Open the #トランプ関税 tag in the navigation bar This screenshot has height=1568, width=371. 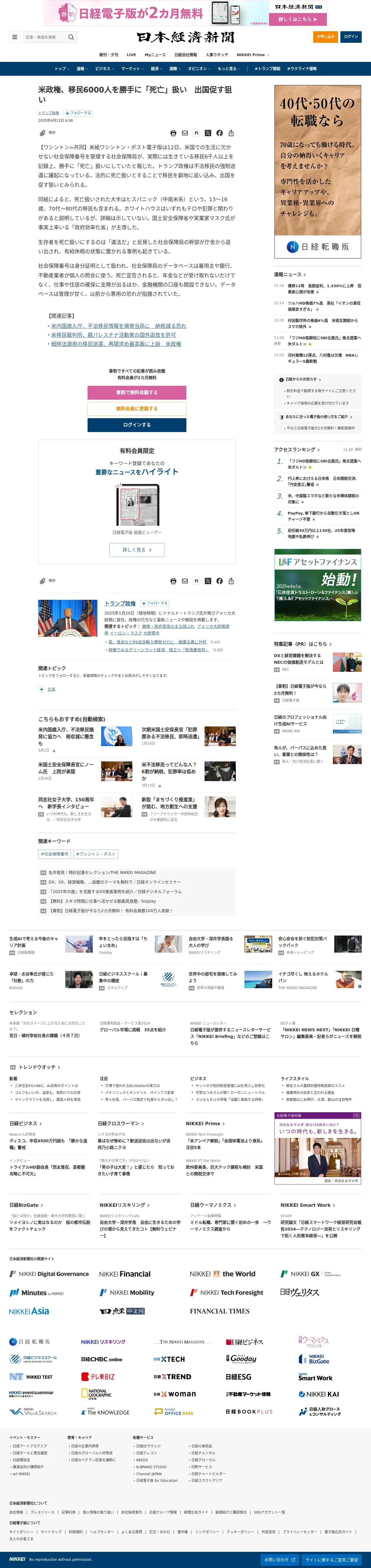tap(268, 69)
